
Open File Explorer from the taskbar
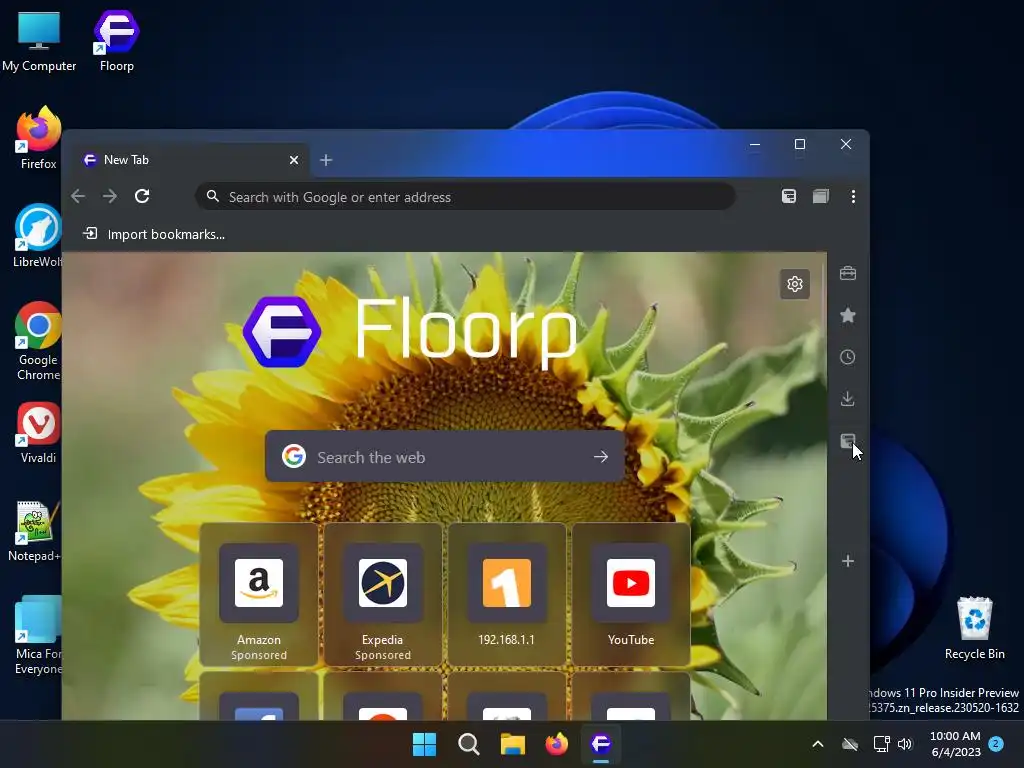513,744
